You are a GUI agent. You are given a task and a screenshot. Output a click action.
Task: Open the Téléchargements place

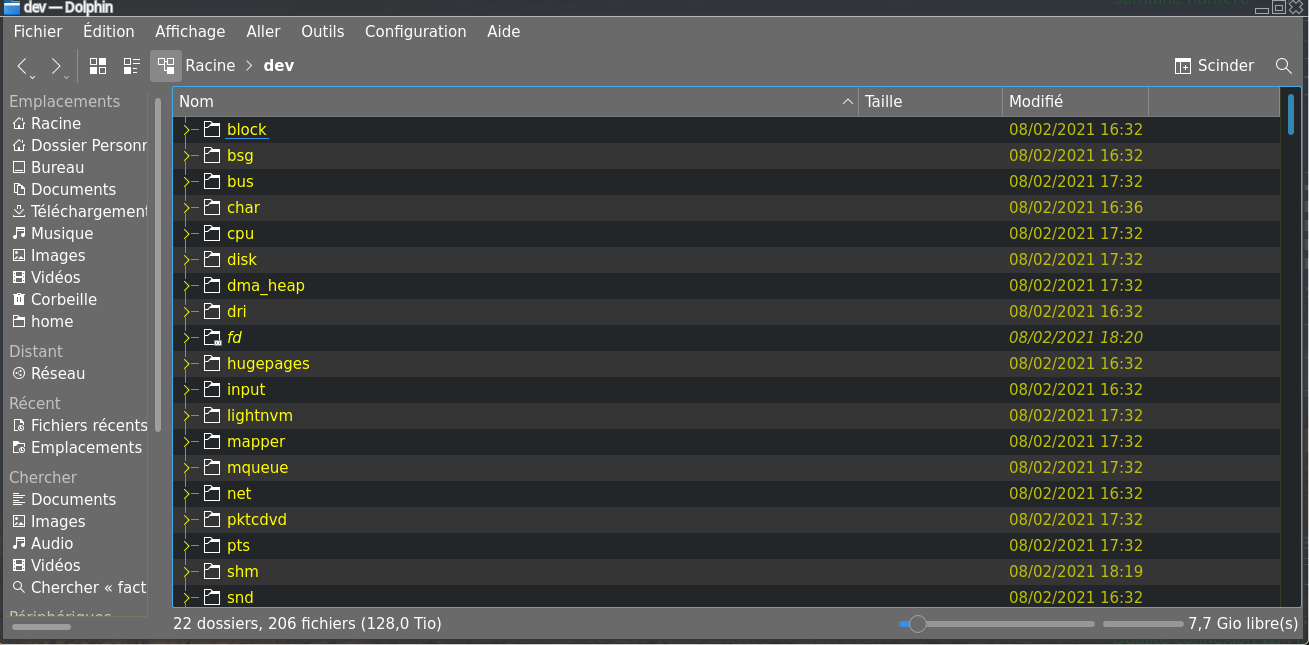79,212
